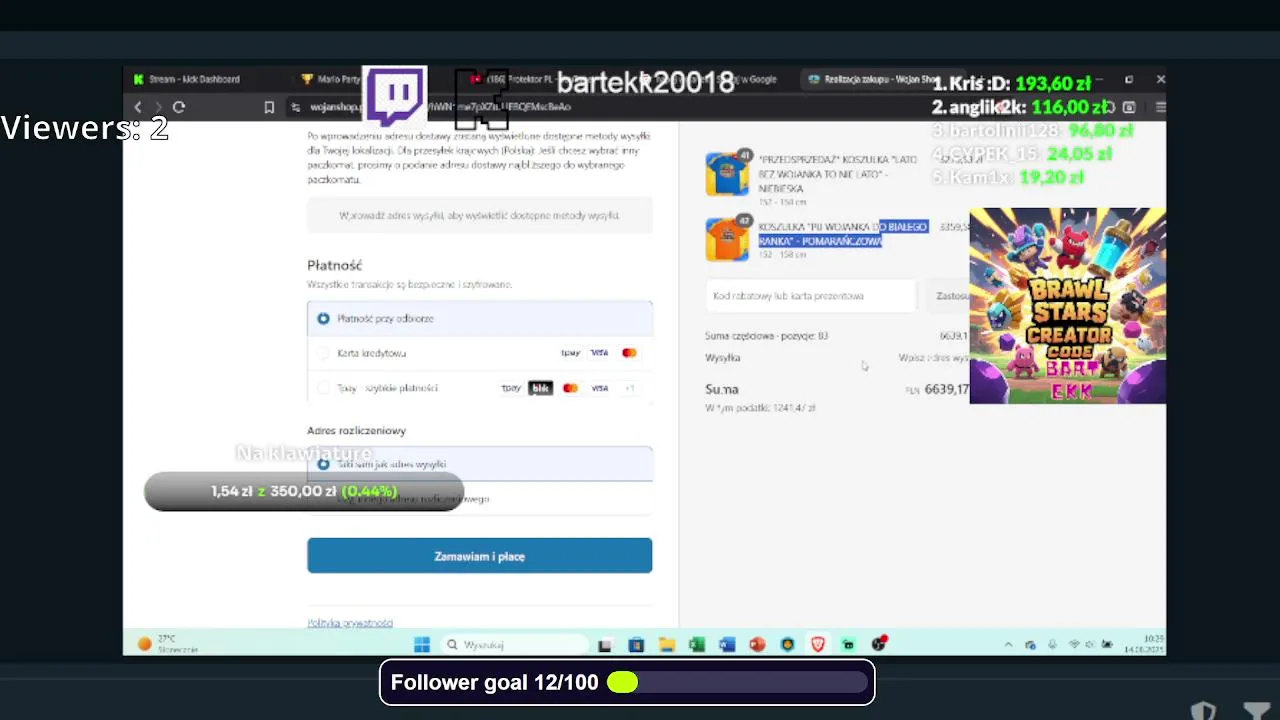Viewport: 1280px width, 720px height.
Task: Open the Windows Start menu
Action: (421, 645)
